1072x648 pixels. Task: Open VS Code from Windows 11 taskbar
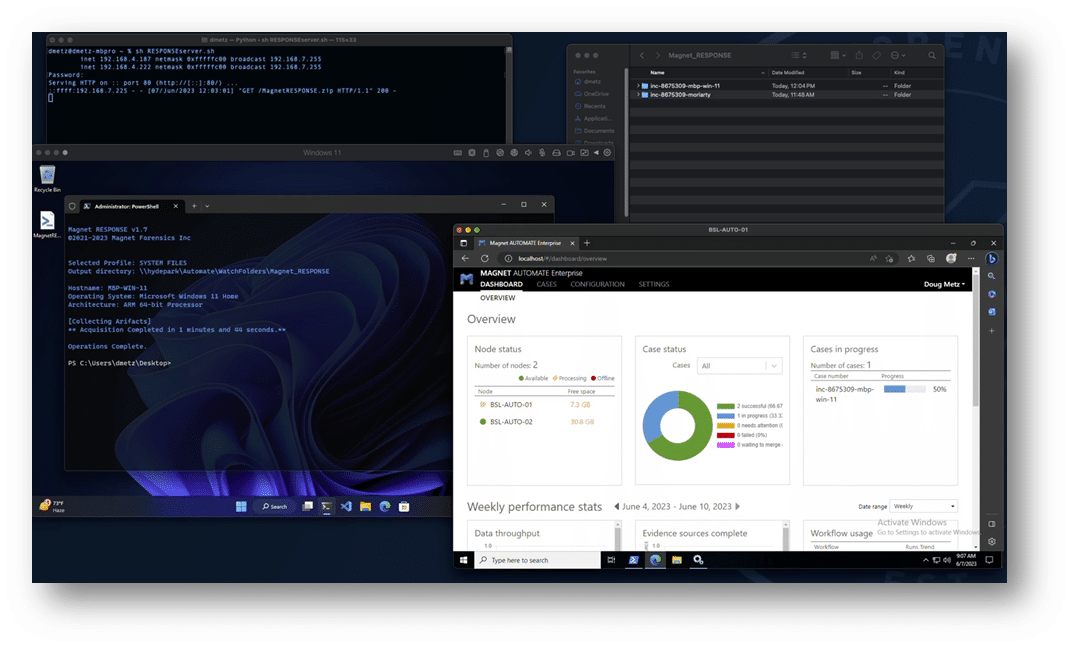346,507
